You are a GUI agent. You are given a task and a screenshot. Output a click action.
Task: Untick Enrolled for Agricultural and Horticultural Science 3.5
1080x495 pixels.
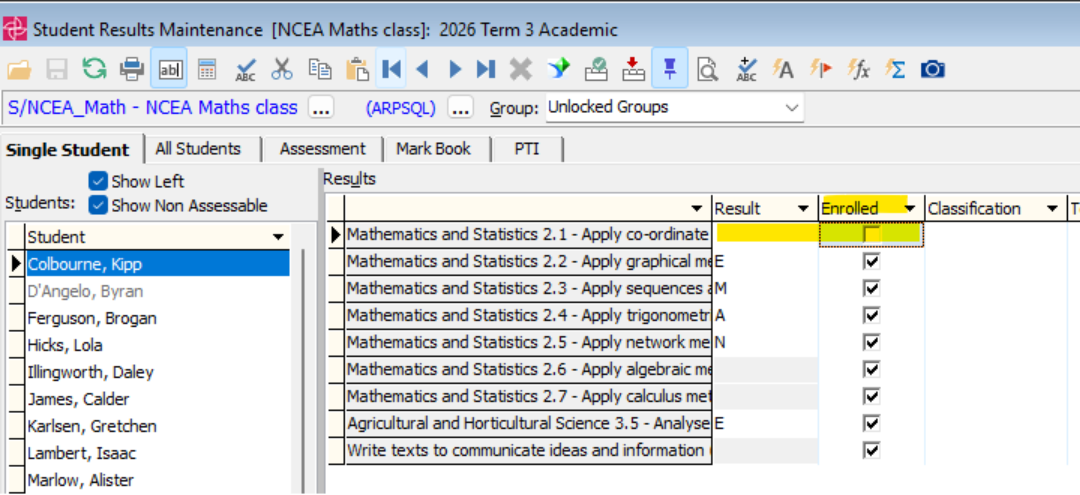(872, 423)
